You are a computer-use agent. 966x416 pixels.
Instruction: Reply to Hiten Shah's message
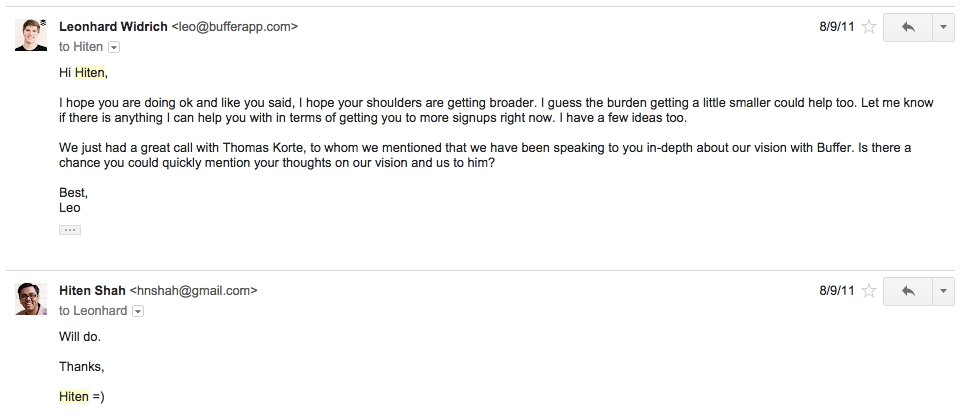907,291
